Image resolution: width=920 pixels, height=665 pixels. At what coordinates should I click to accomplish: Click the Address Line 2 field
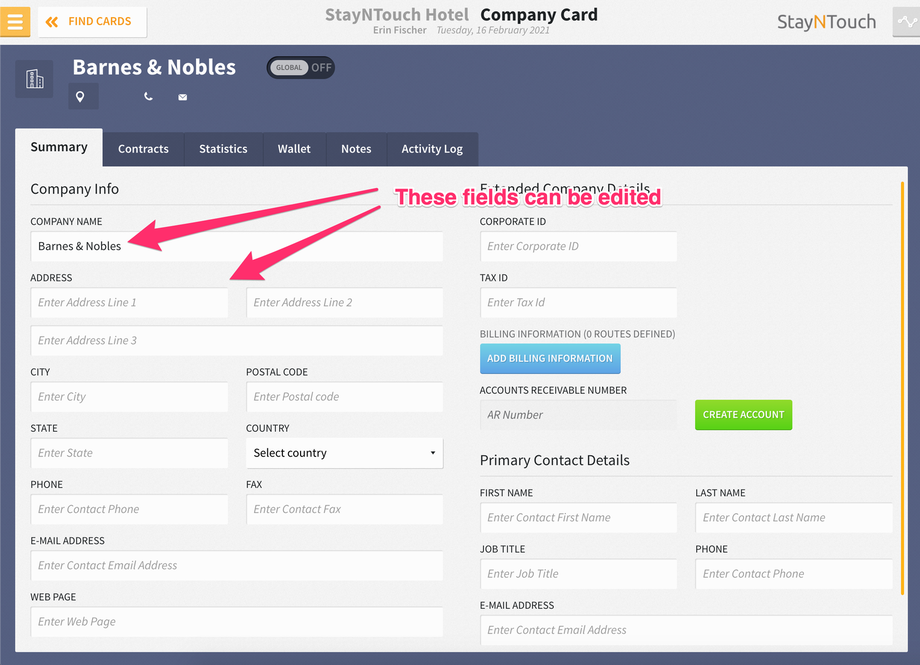[344, 302]
